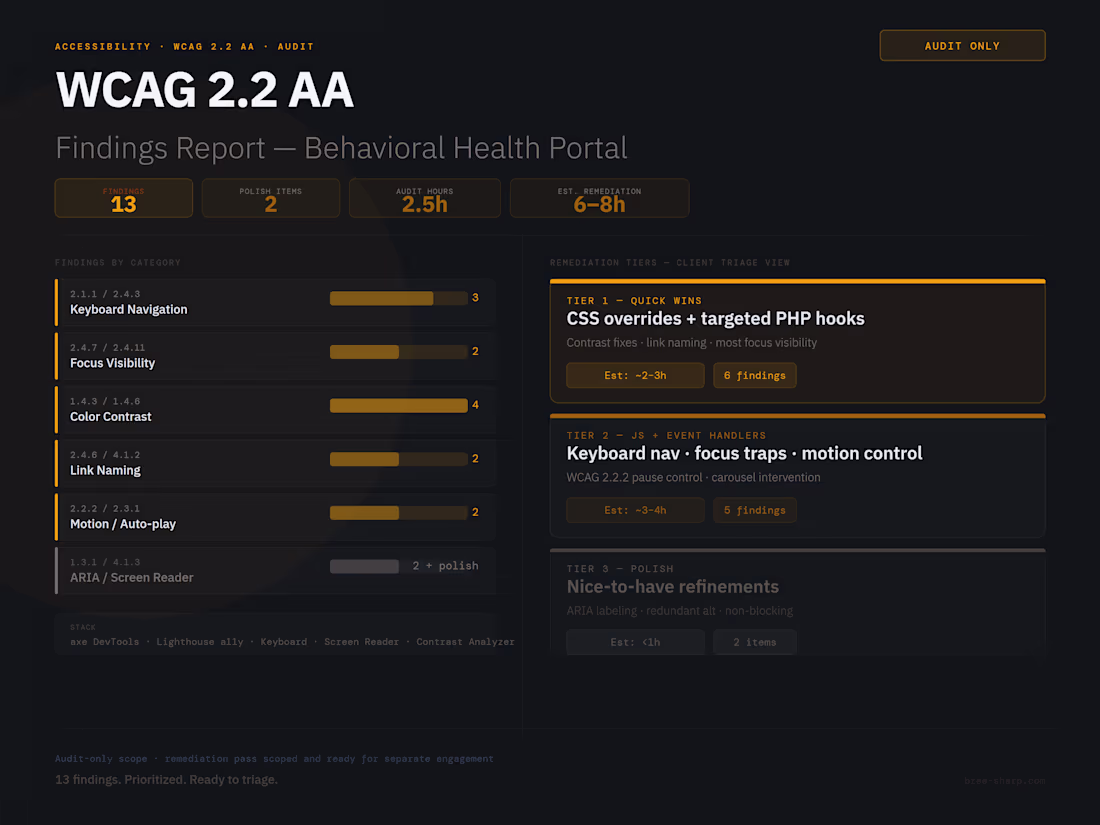Click Lighthouse a11y in the stack list
The image size is (1100, 825).
click(x=200, y=642)
